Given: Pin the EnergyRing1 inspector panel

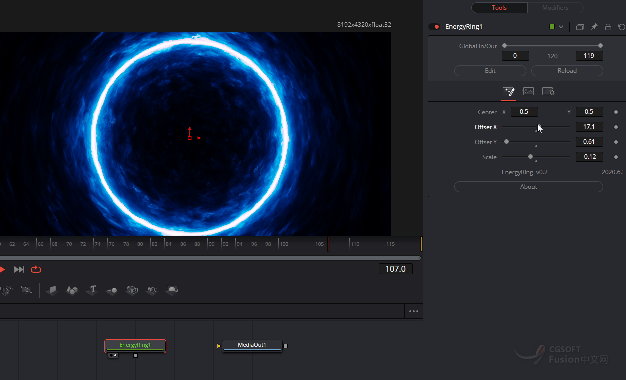Looking at the screenshot, I should (594, 27).
